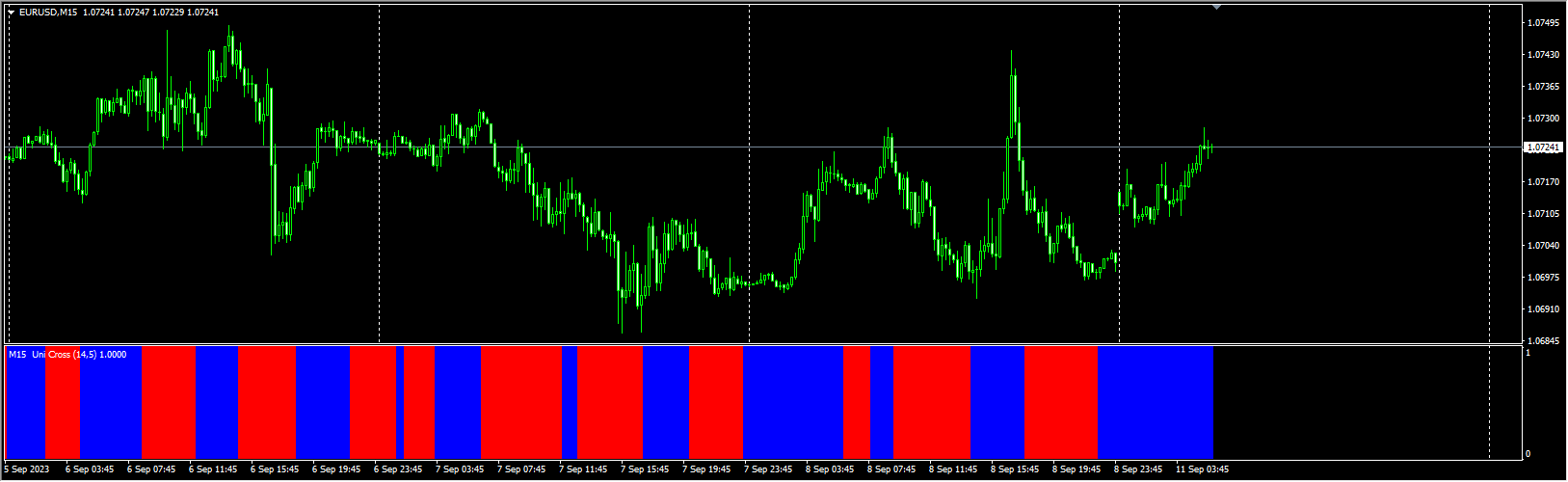Screen dimensions: 1568x482
Task: Click the 7 Sep 15:45 time label
Action: click(x=645, y=470)
